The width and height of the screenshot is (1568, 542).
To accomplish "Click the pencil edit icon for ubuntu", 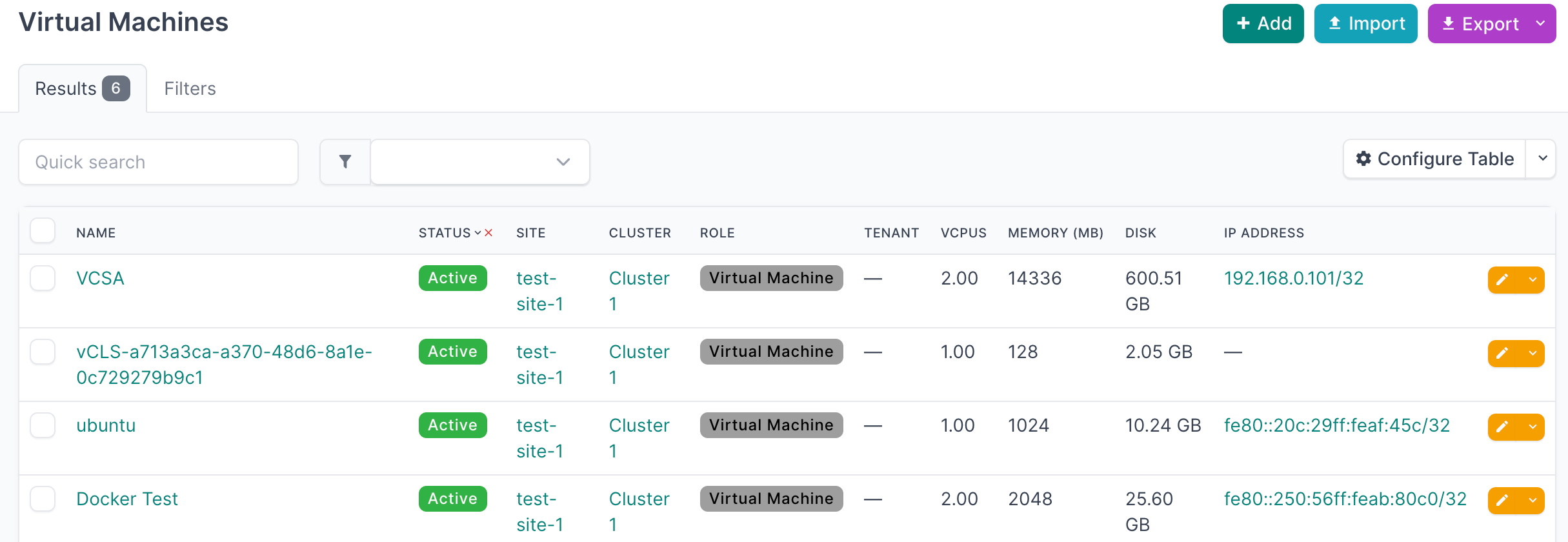I will [x=1502, y=427].
